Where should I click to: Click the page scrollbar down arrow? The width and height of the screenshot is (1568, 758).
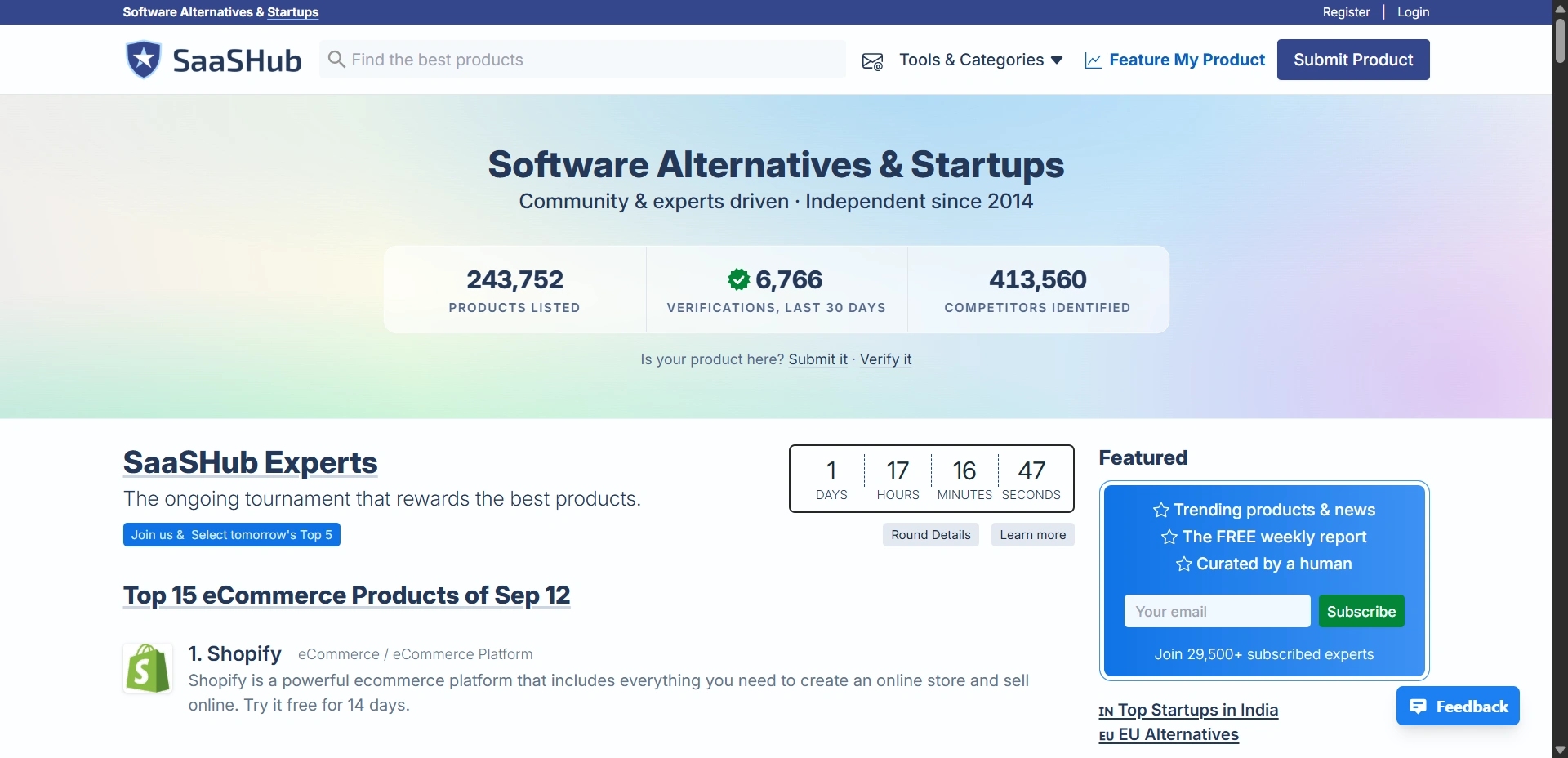click(x=1560, y=750)
